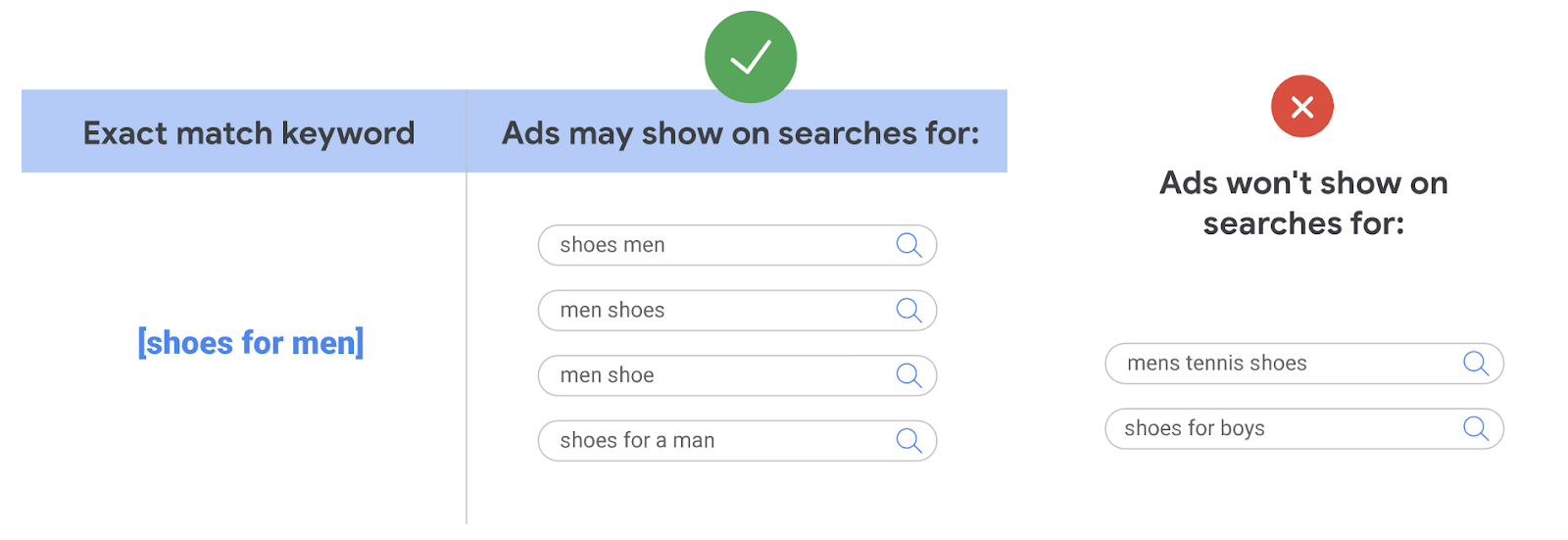The width and height of the screenshot is (1568, 540).
Task: Click 'Ads won't show on searches for:' heading
Action: click(x=1303, y=203)
